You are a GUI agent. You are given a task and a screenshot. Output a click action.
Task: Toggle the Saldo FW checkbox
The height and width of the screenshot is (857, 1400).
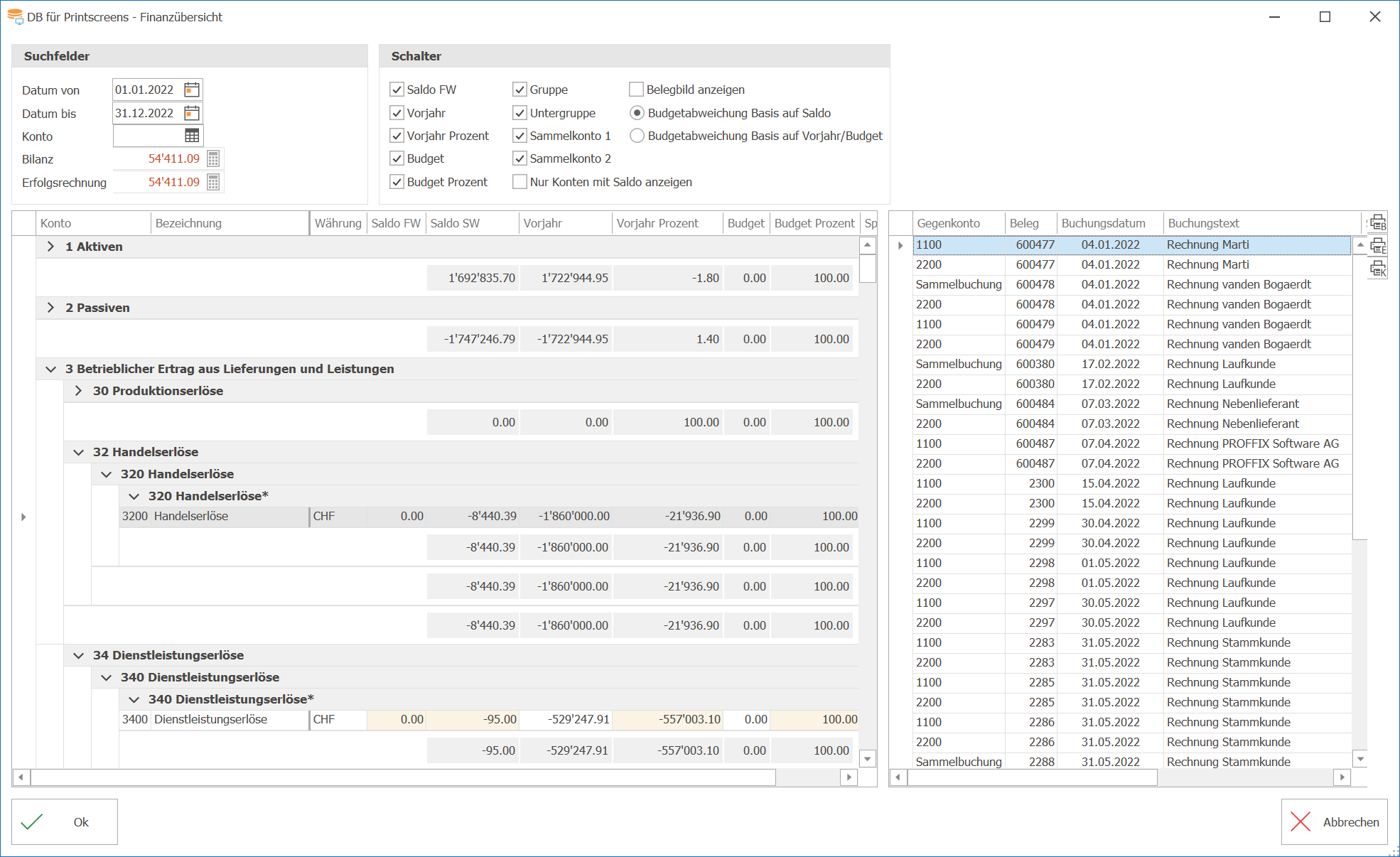397,90
